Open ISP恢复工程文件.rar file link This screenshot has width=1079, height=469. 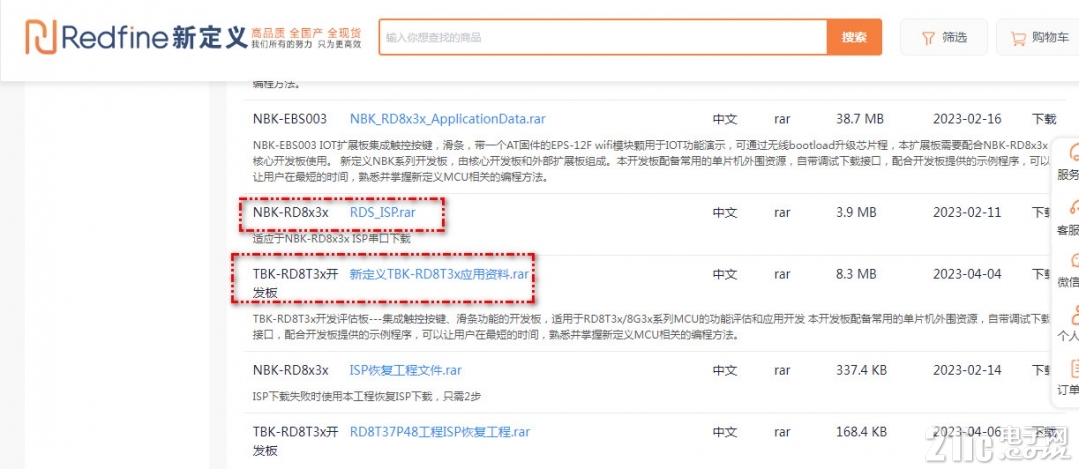point(405,370)
